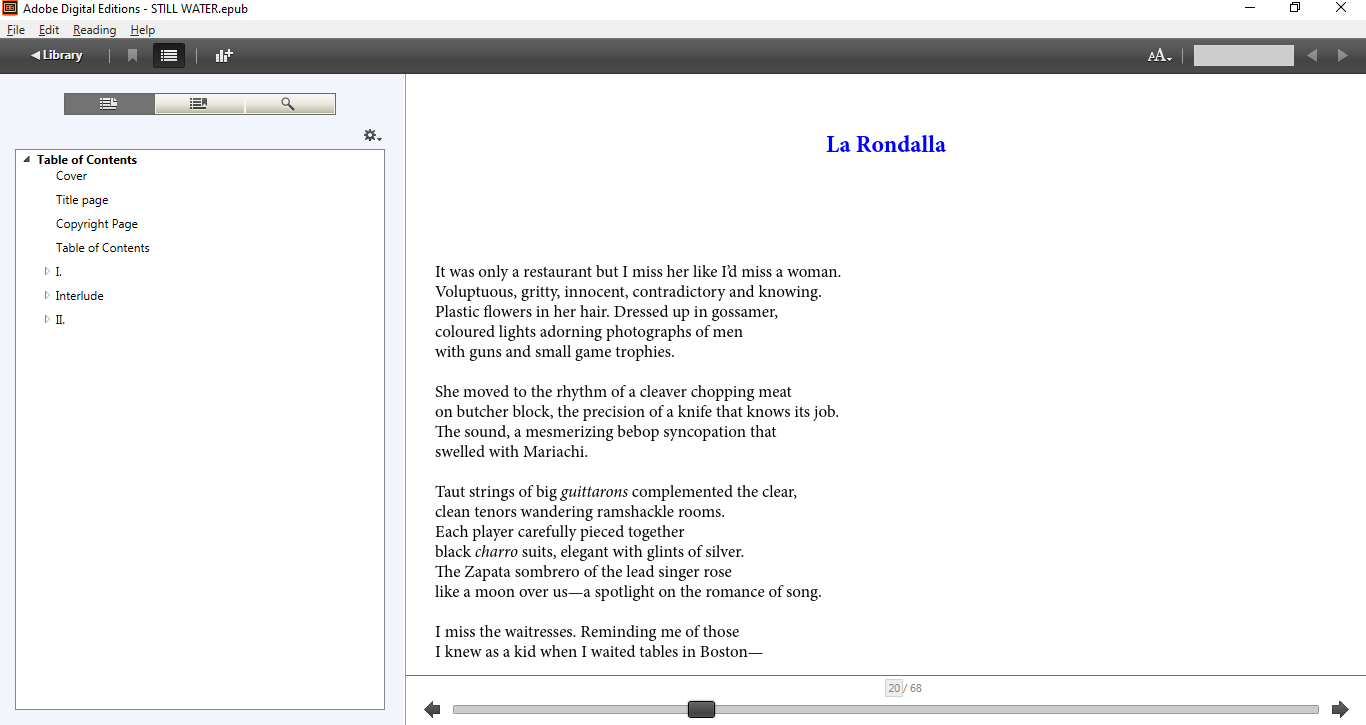Viewport: 1366px width, 725px height.
Task: Switch to Table of Contents tab
Action: click(x=109, y=104)
